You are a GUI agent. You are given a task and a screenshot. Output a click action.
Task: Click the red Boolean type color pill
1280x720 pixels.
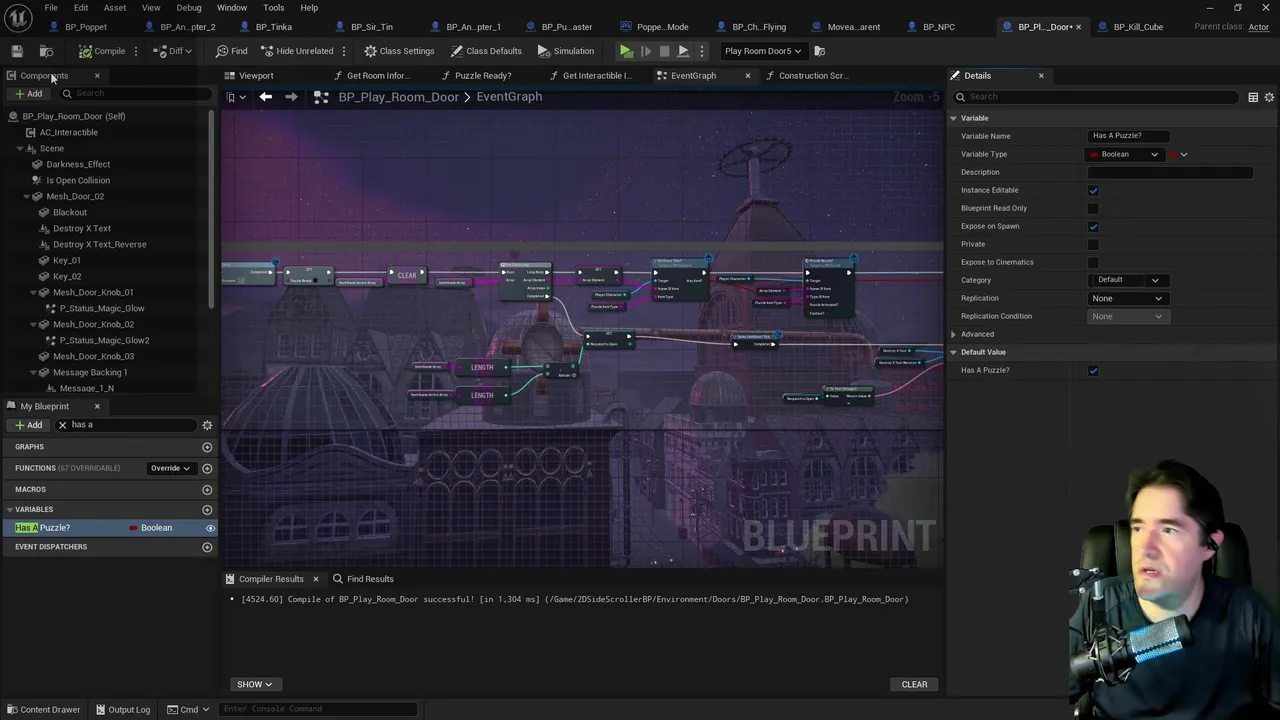tap(1094, 154)
